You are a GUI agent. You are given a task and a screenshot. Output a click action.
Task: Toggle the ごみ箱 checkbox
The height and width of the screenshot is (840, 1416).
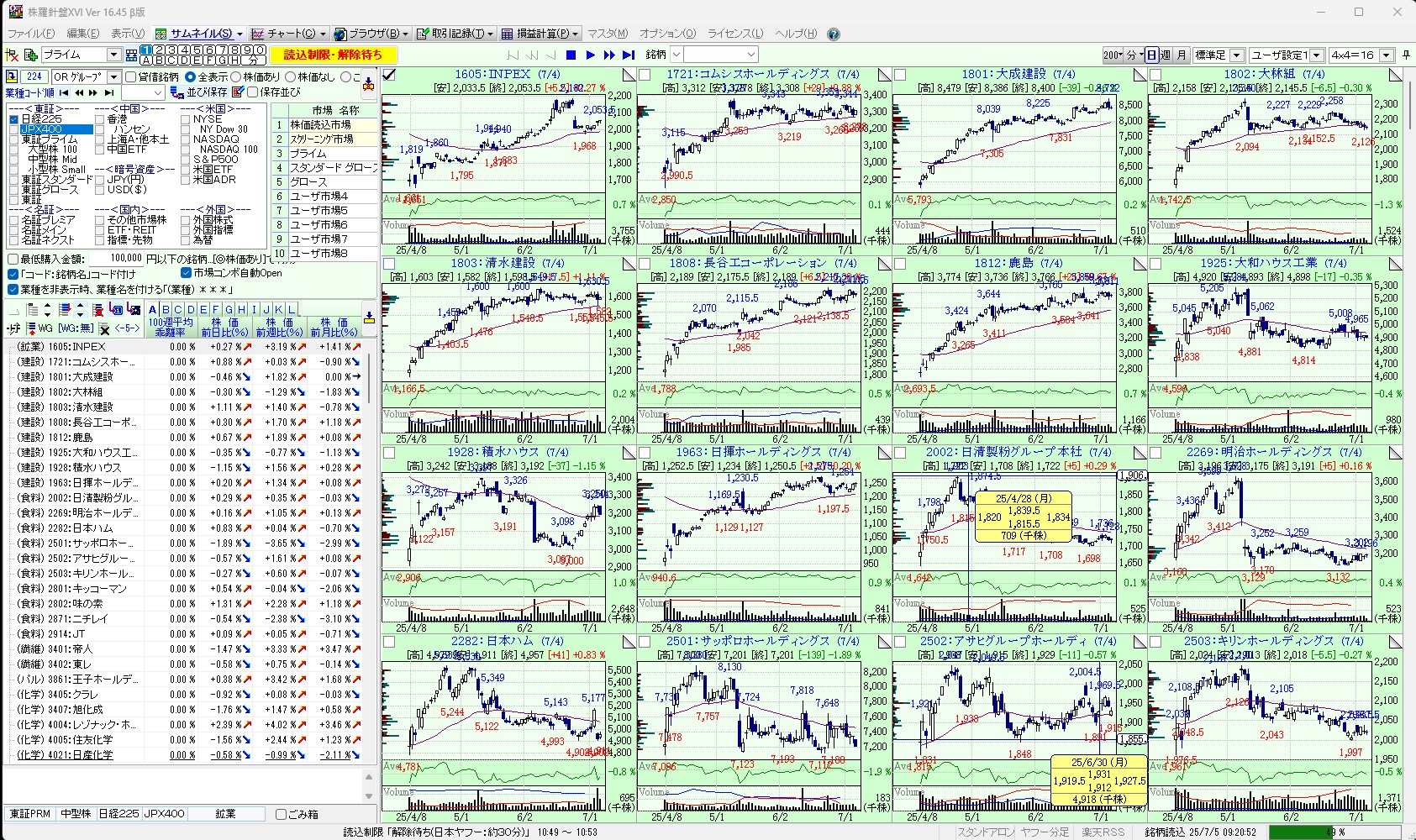(x=282, y=814)
